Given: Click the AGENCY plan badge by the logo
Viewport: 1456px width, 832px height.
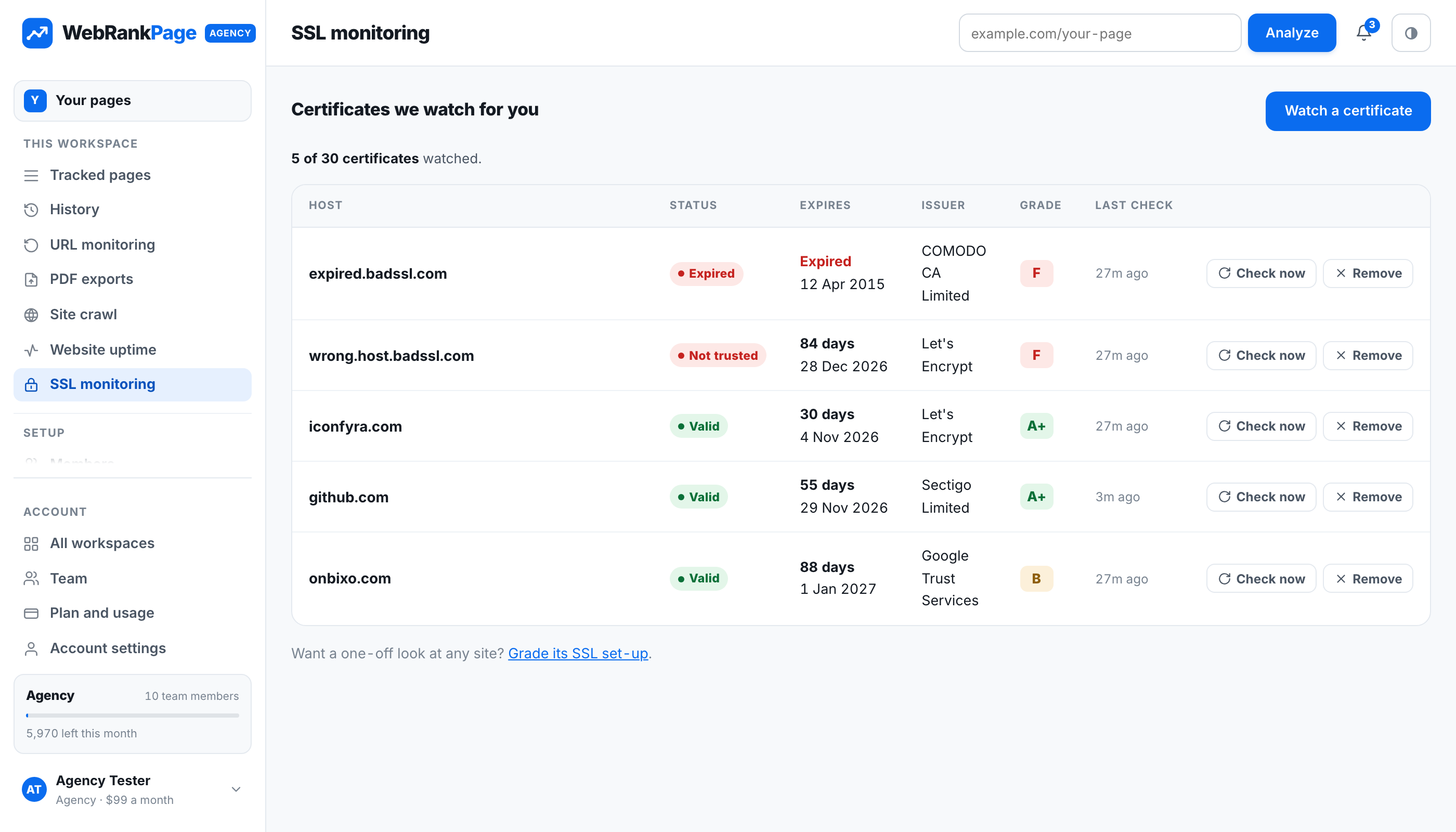Looking at the screenshot, I should (230, 33).
